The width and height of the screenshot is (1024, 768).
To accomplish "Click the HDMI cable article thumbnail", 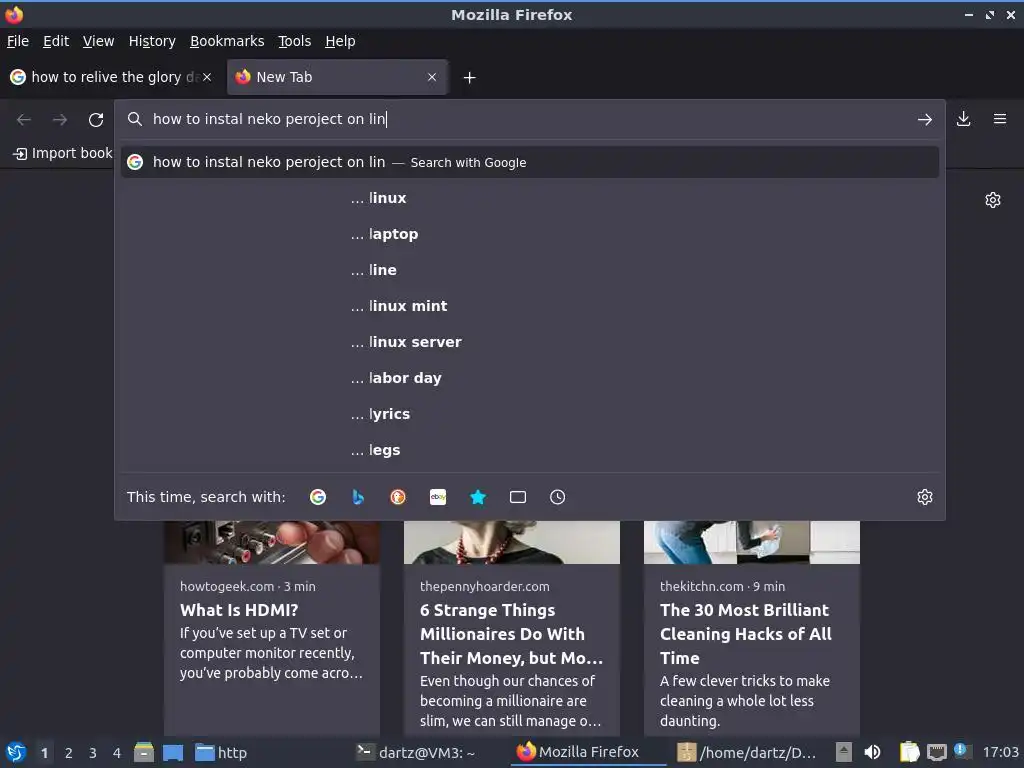I will coord(272,542).
